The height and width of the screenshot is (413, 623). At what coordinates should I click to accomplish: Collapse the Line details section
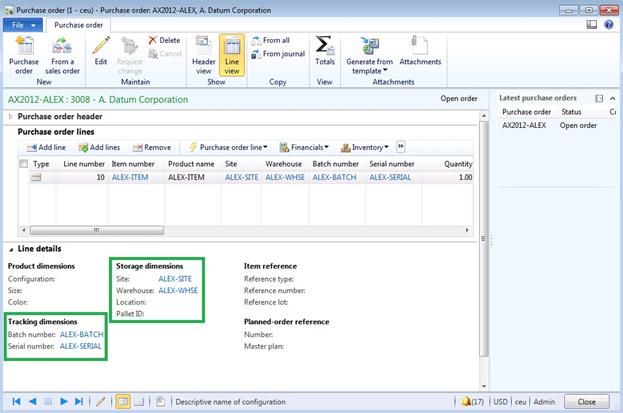(x=11, y=249)
